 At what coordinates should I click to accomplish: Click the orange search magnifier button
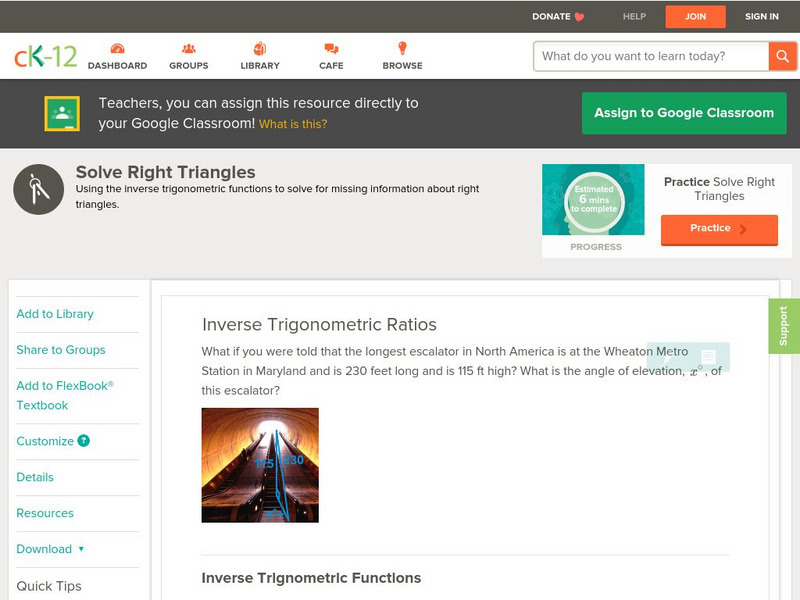782,56
